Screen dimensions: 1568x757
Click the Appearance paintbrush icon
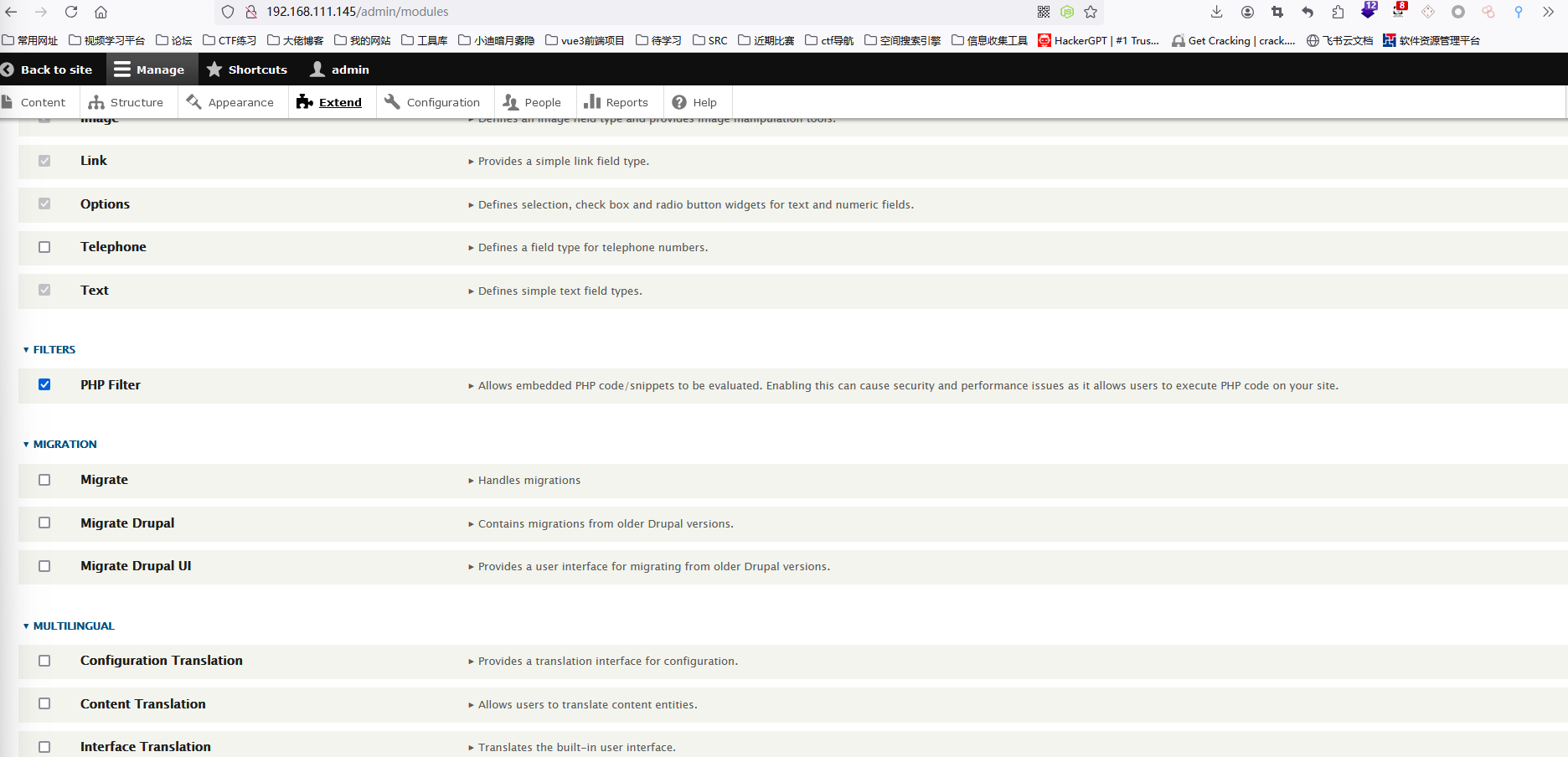[x=194, y=102]
